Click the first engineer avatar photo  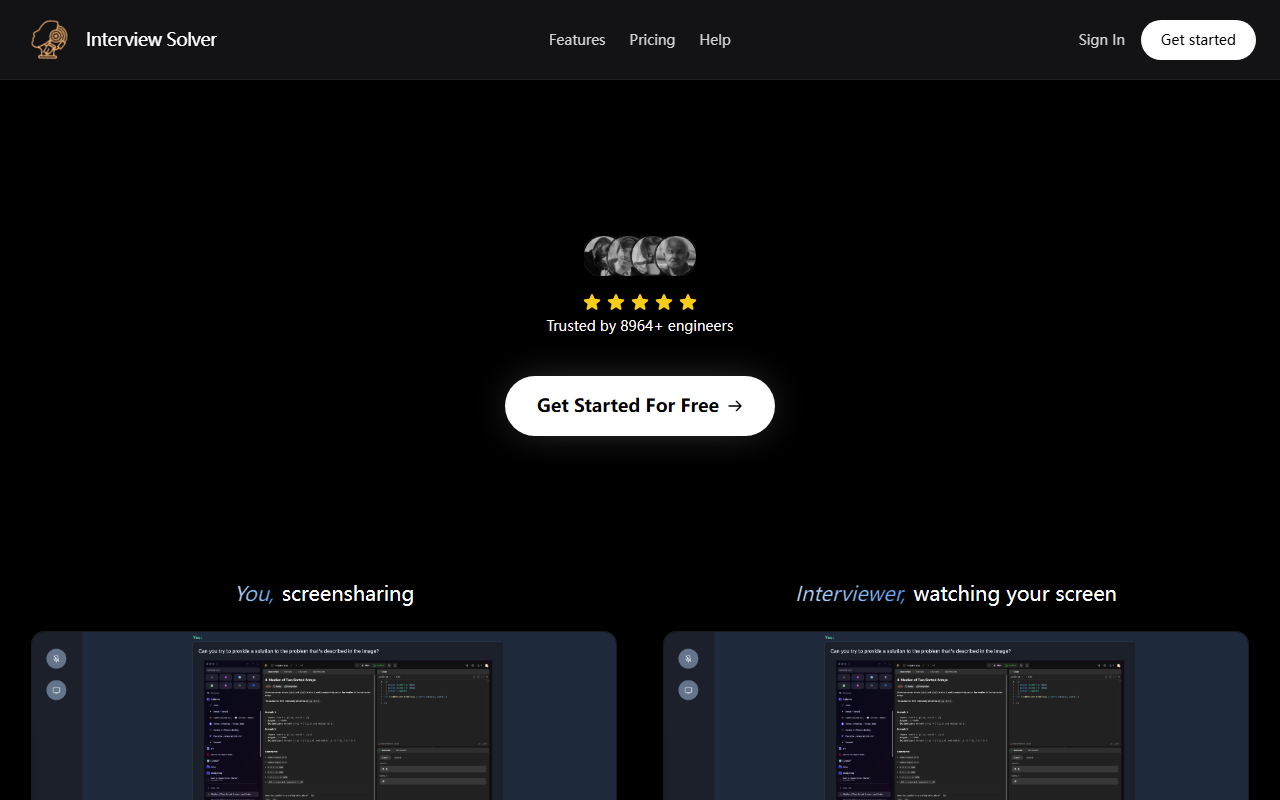[x=600, y=256]
